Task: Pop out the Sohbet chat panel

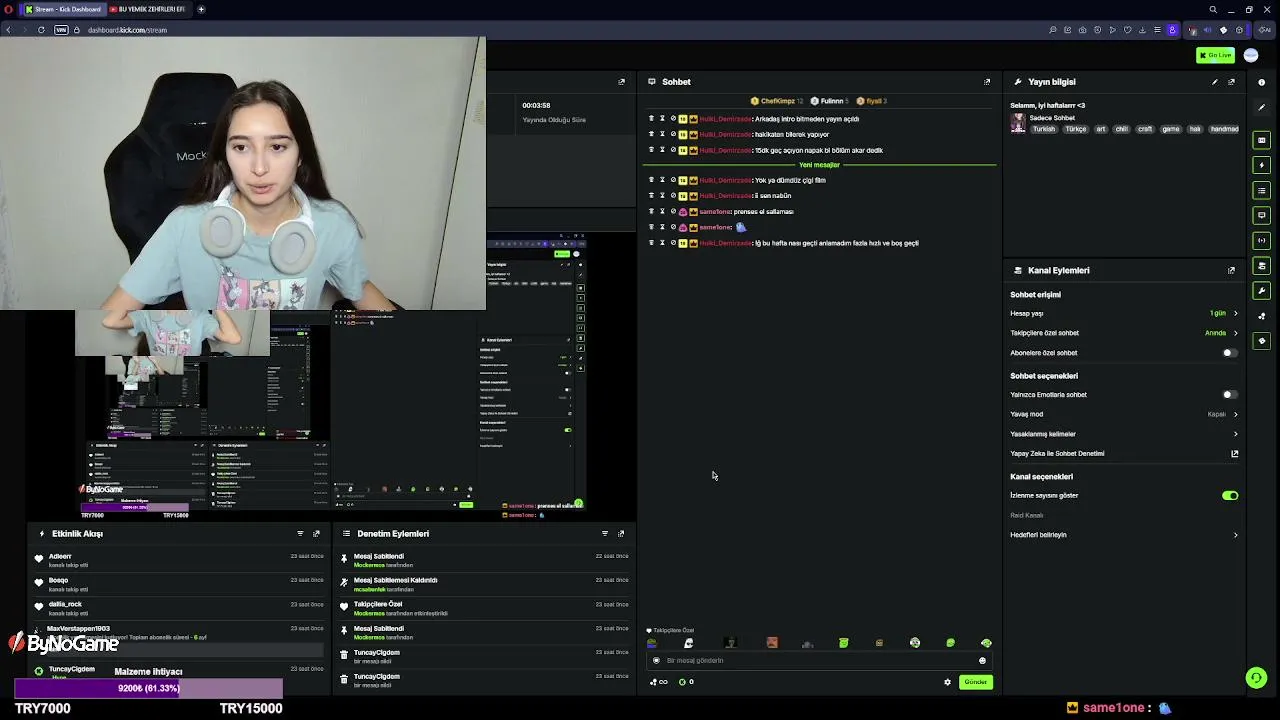Action: [987, 82]
